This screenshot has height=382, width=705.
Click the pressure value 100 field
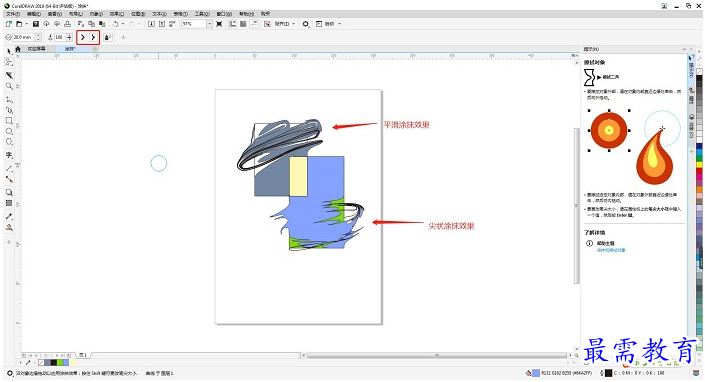(x=59, y=37)
